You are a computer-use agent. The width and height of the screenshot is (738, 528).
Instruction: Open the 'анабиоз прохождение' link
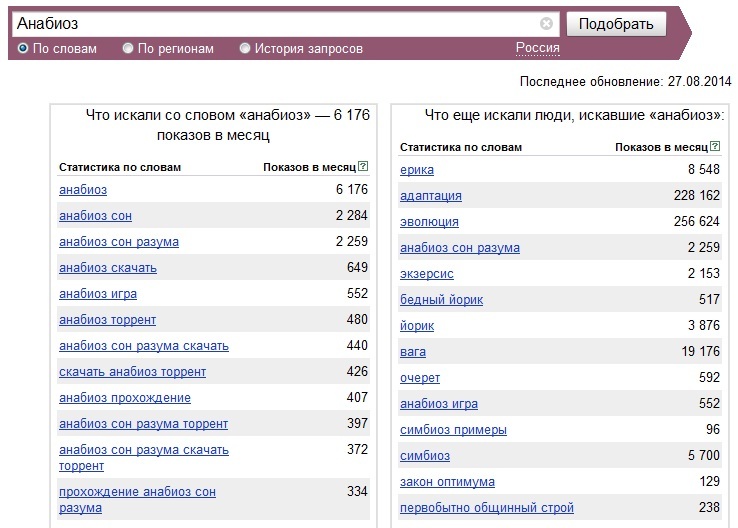(x=125, y=398)
